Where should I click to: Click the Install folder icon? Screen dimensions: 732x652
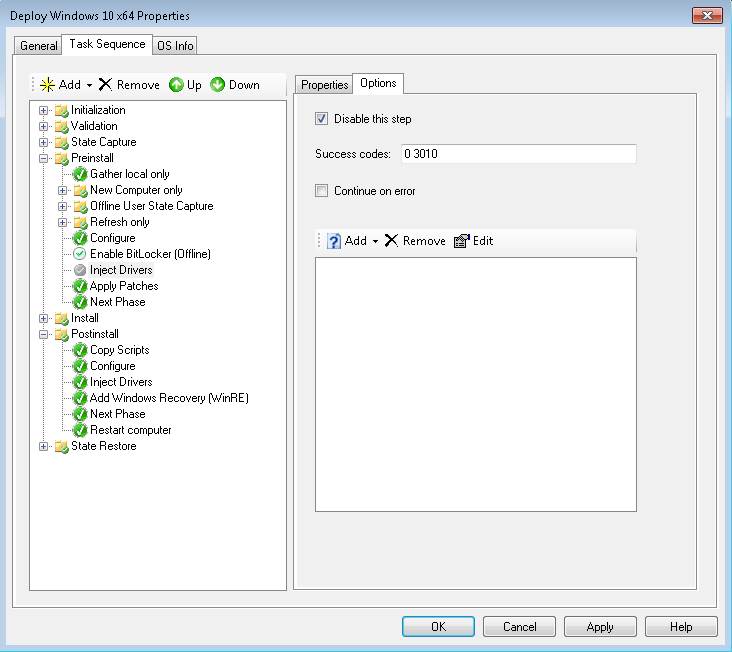[62, 318]
